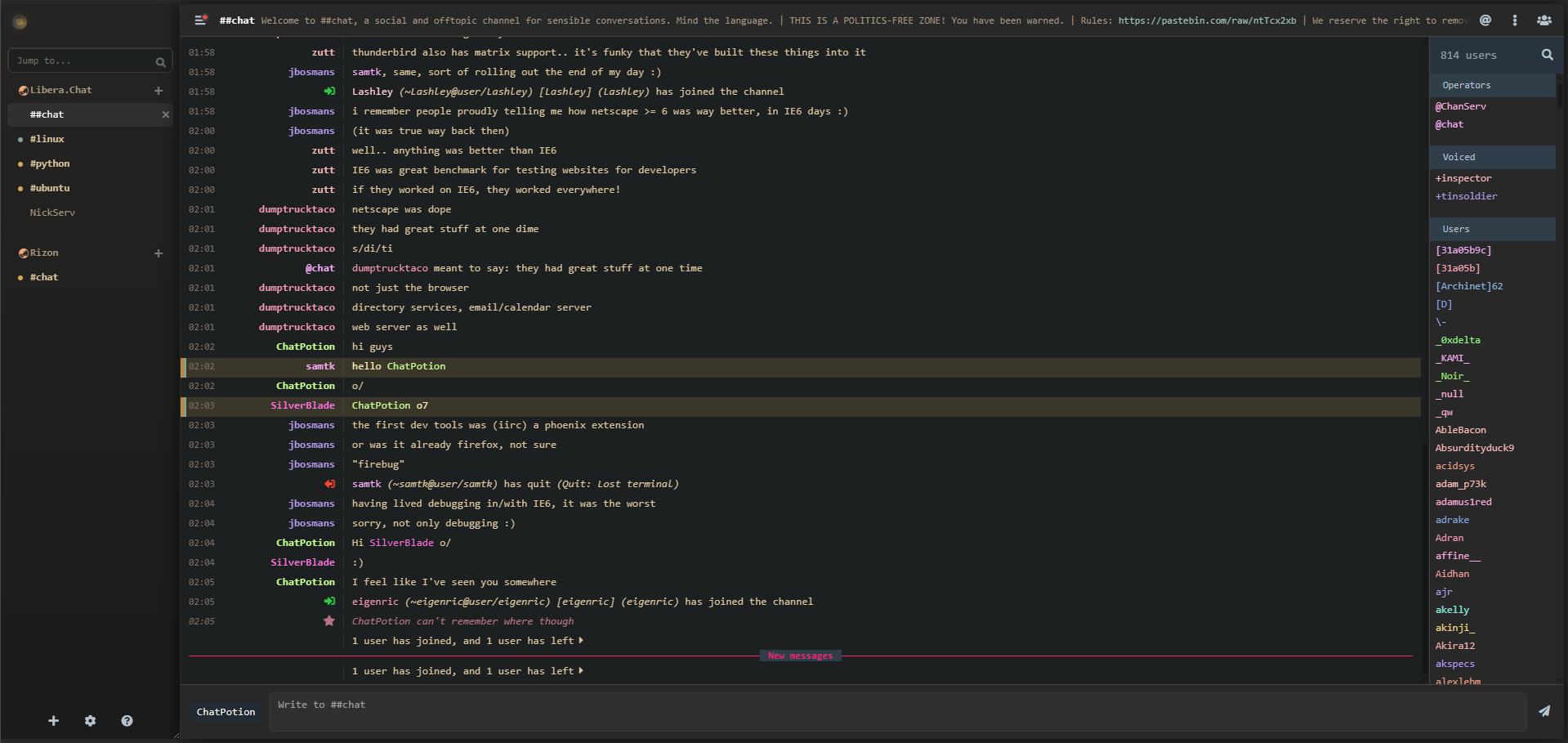1568x743 pixels.
Task: Click user _0xdelta in the list
Action: pos(1458,340)
